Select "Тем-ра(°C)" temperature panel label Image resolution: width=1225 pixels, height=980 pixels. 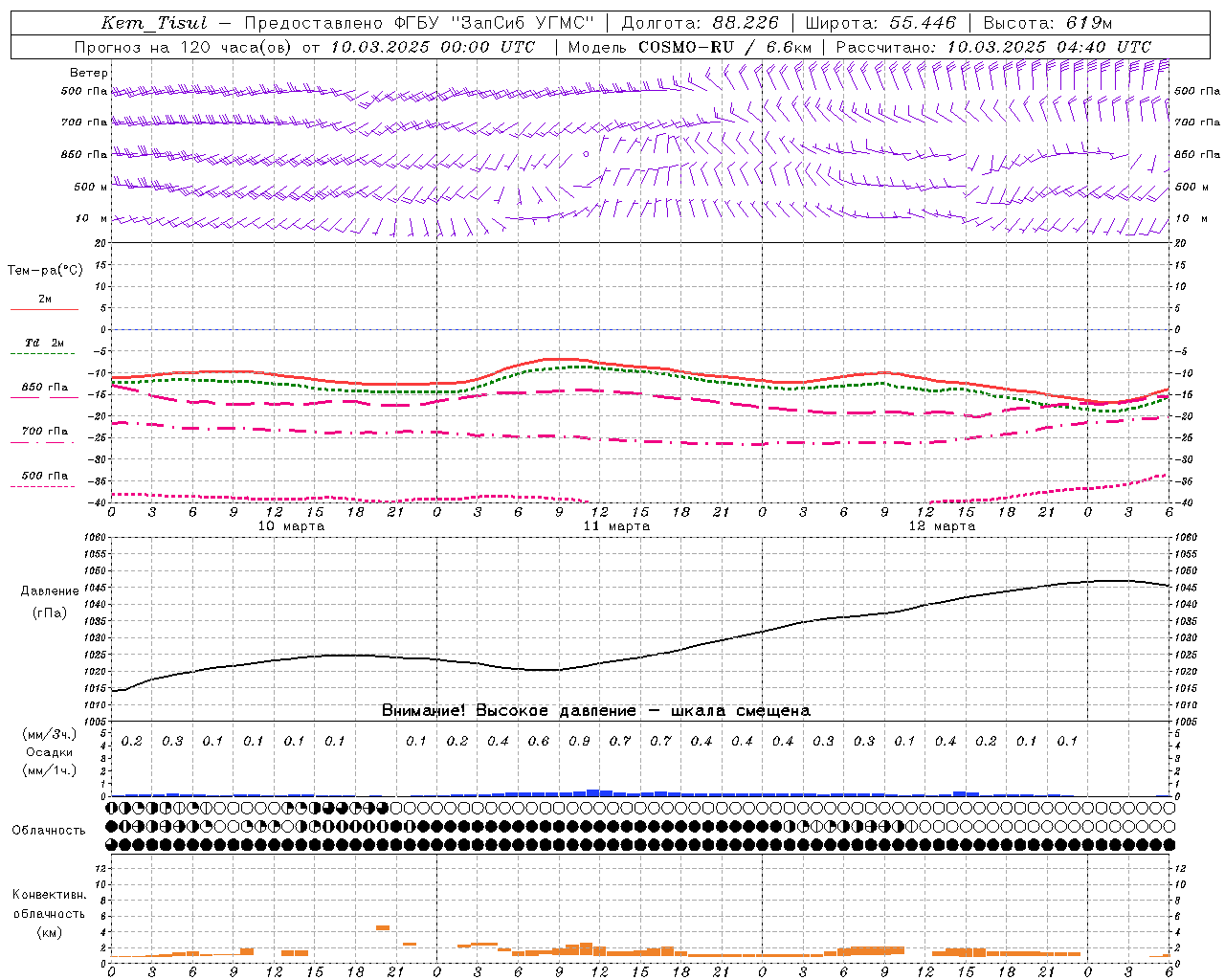(x=45, y=271)
